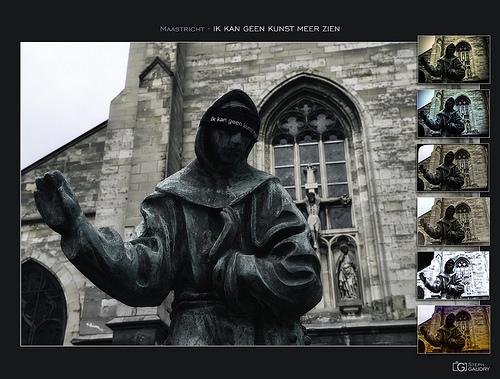Pick the warm beige-toned thumbnail
The height and width of the screenshot is (379, 500).
(454, 221)
